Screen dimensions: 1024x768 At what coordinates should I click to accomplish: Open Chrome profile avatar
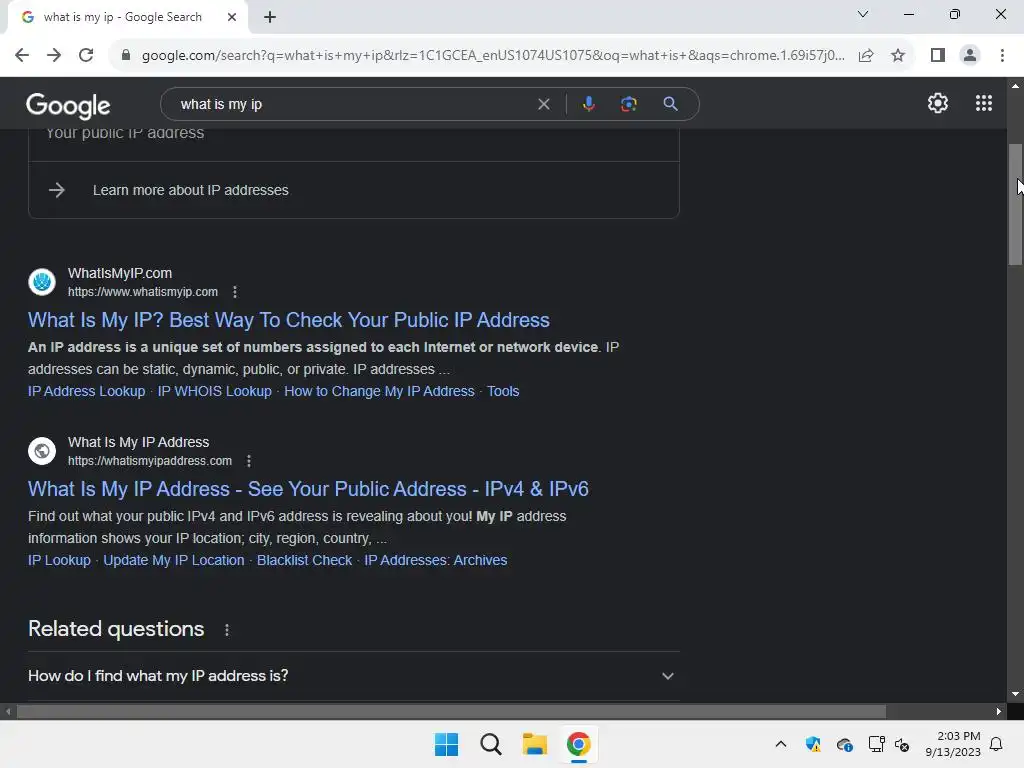[x=970, y=56]
